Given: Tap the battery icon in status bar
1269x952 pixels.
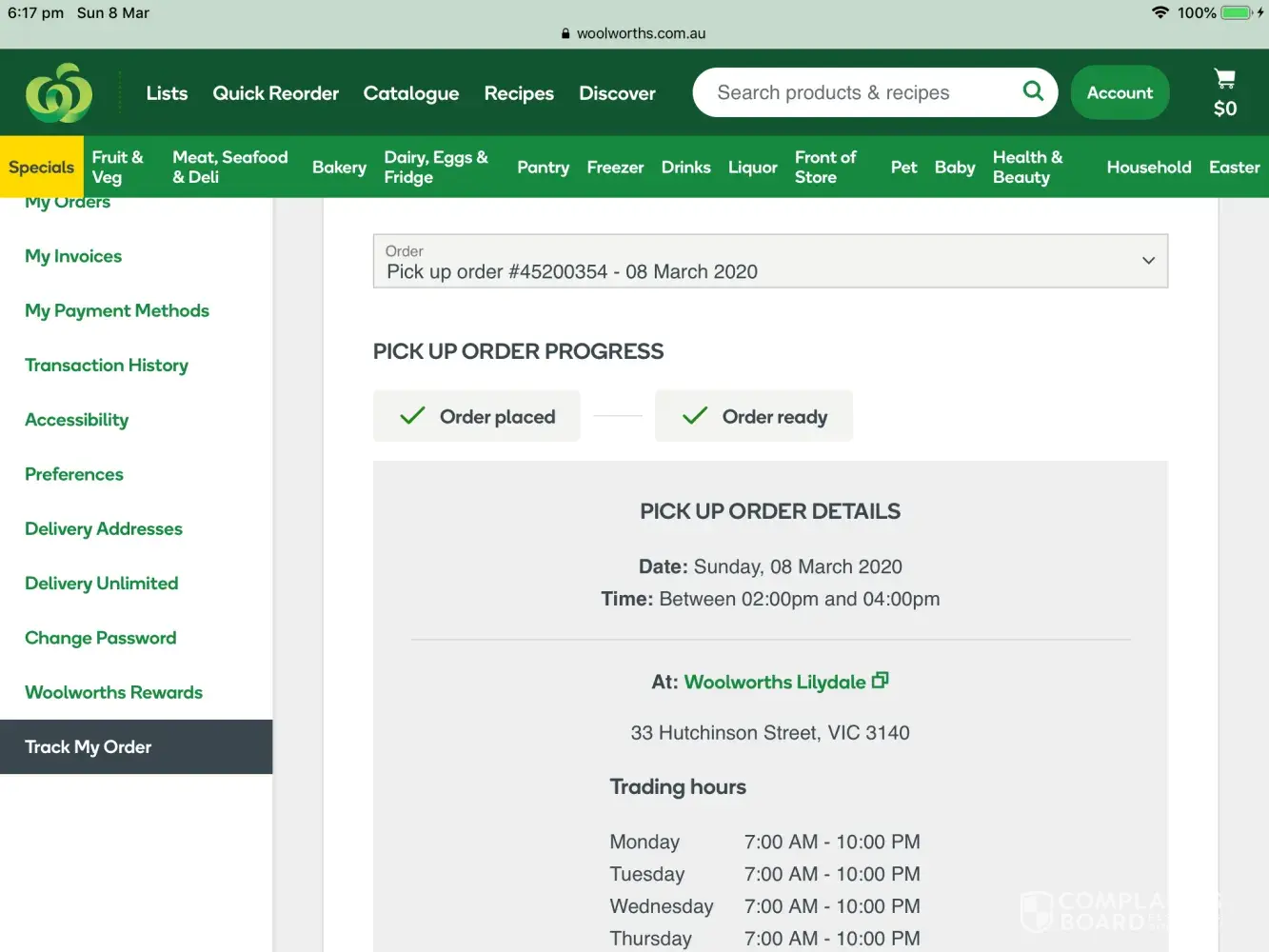Looking at the screenshot, I should coord(1236,12).
